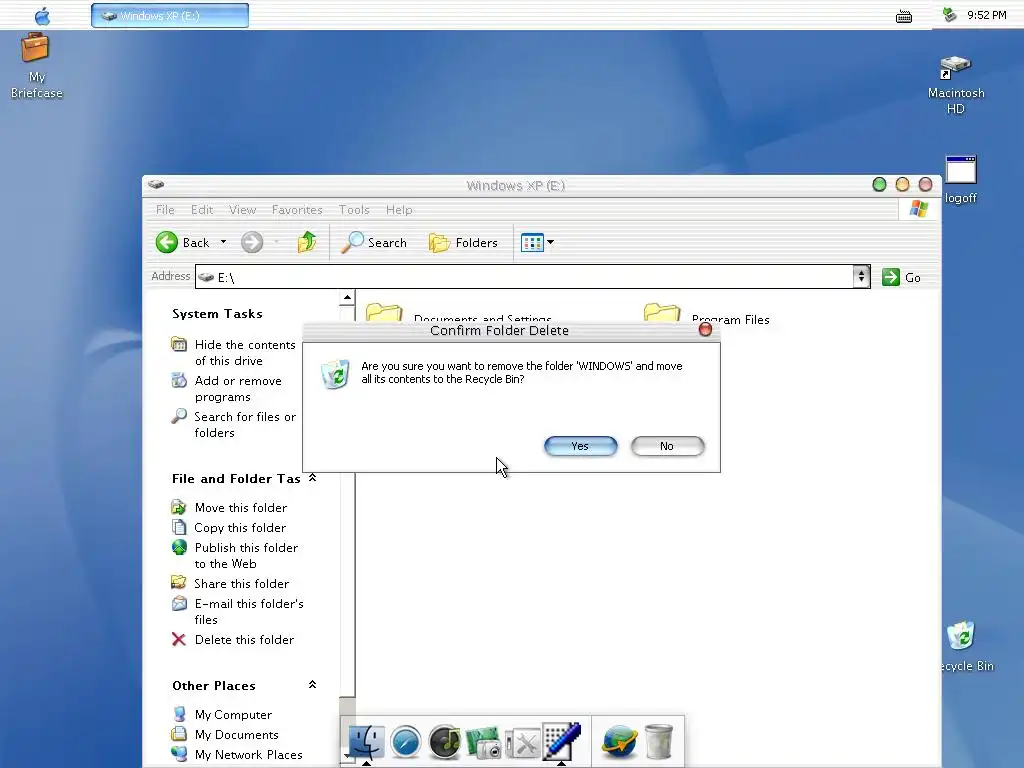Click Delete this folder with red X
This screenshot has width=1024, height=768.
pyautogui.click(x=232, y=639)
